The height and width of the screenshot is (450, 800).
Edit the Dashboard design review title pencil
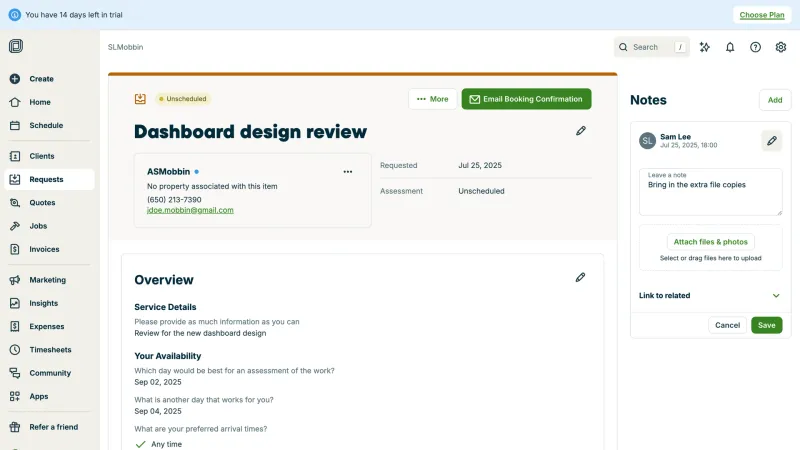coord(581,131)
